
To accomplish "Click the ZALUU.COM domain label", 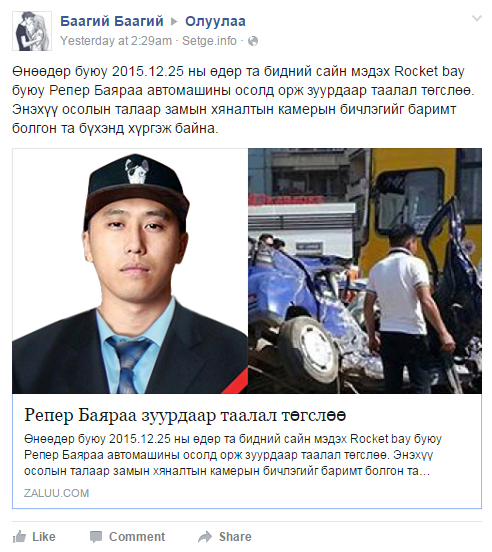I will pyautogui.click(x=56, y=493).
